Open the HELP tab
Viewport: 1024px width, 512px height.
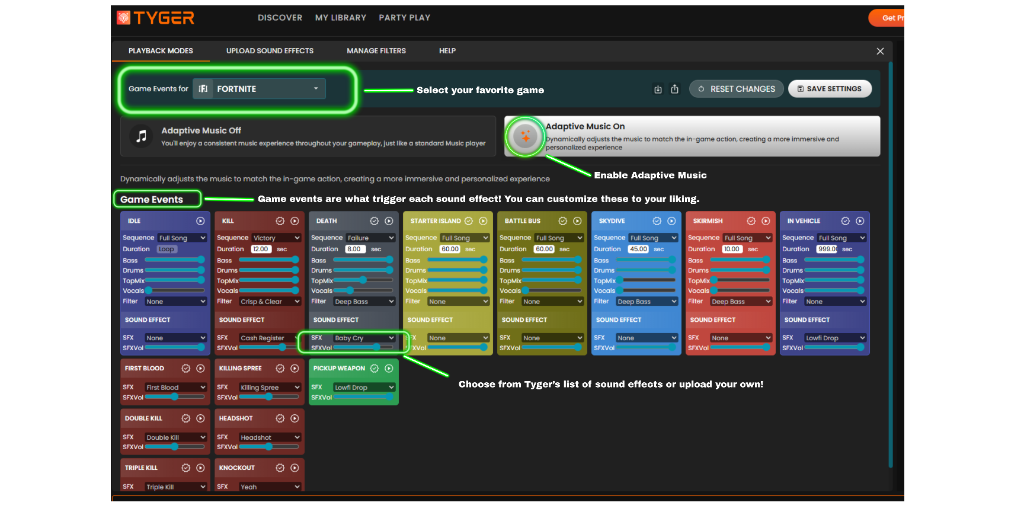(447, 51)
